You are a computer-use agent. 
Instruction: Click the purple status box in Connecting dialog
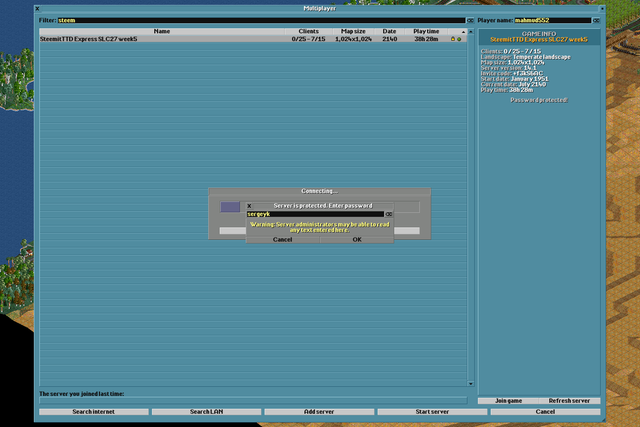click(x=230, y=207)
